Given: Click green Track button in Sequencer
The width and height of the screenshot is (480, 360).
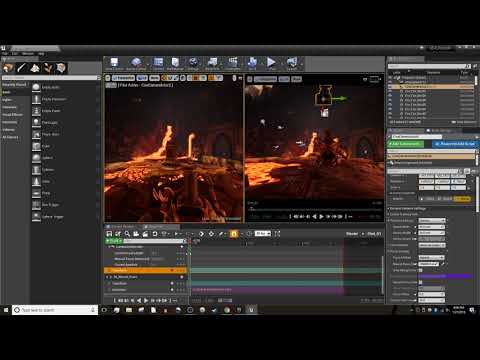Looking at the screenshot, I should point(114,241).
